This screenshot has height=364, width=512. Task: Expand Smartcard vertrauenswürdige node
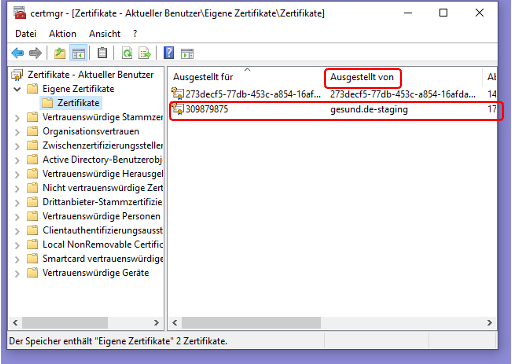tap(17, 259)
